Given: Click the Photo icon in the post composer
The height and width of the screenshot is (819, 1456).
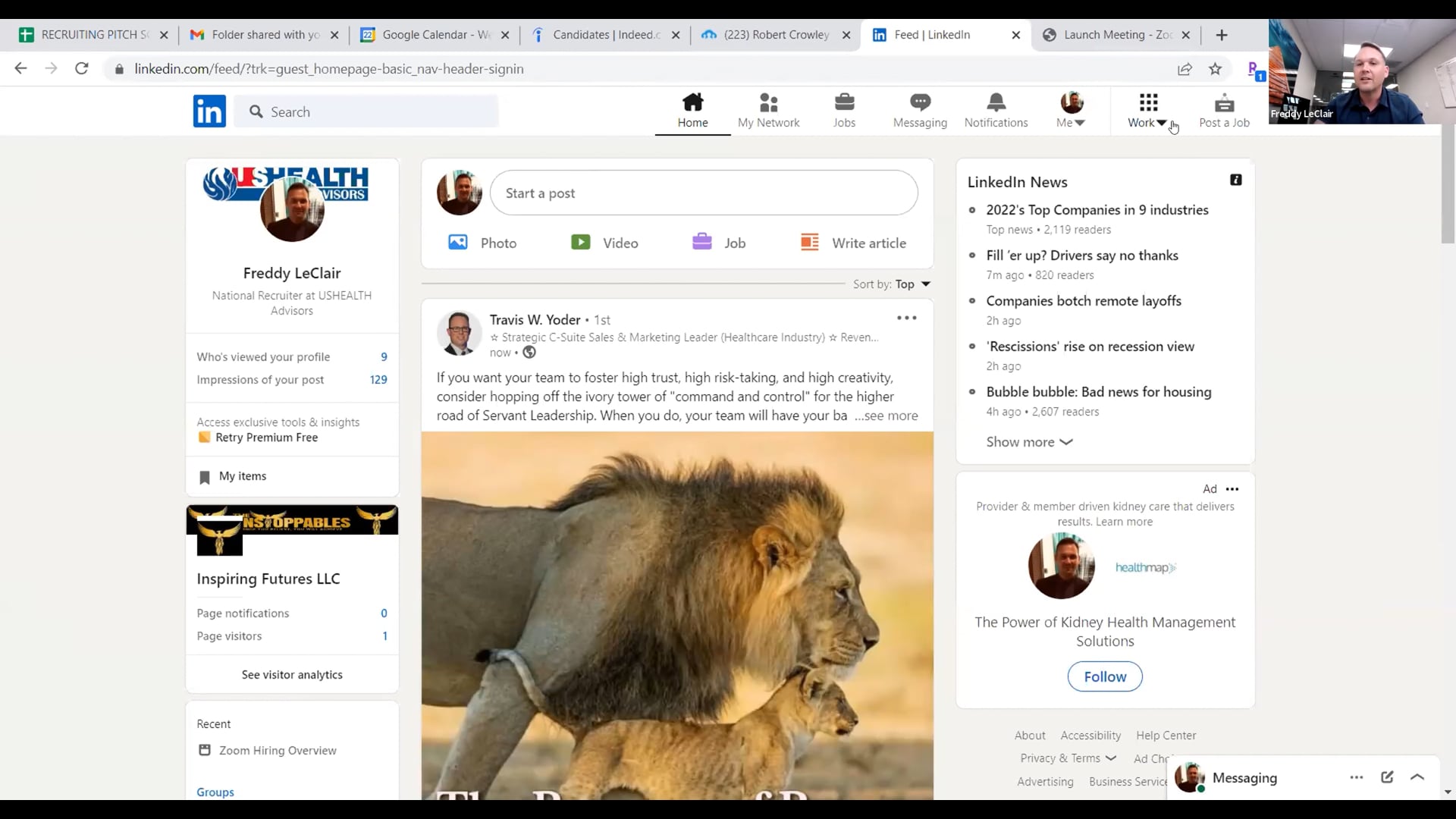Looking at the screenshot, I should (458, 242).
